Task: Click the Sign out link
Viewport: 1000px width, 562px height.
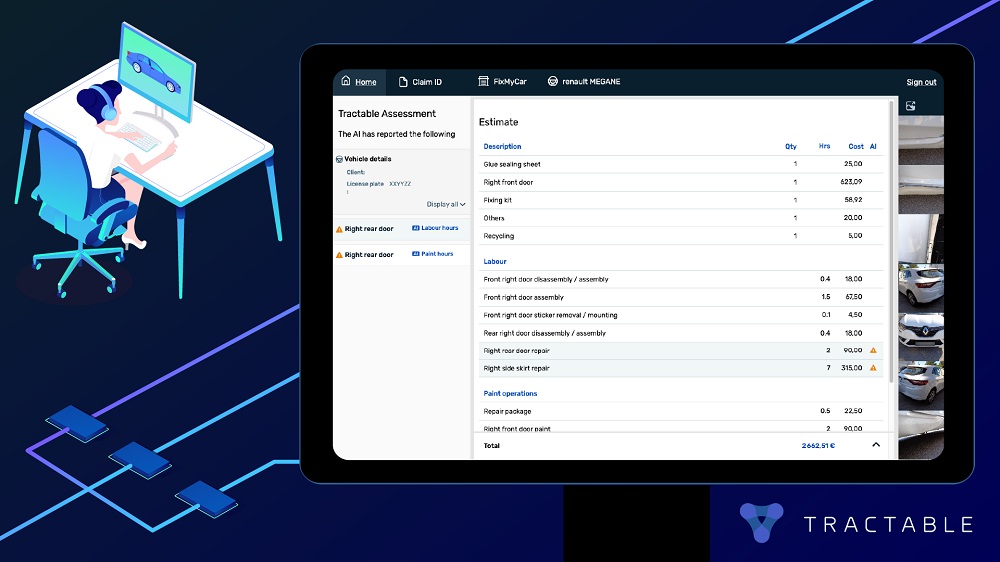Action: (921, 82)
